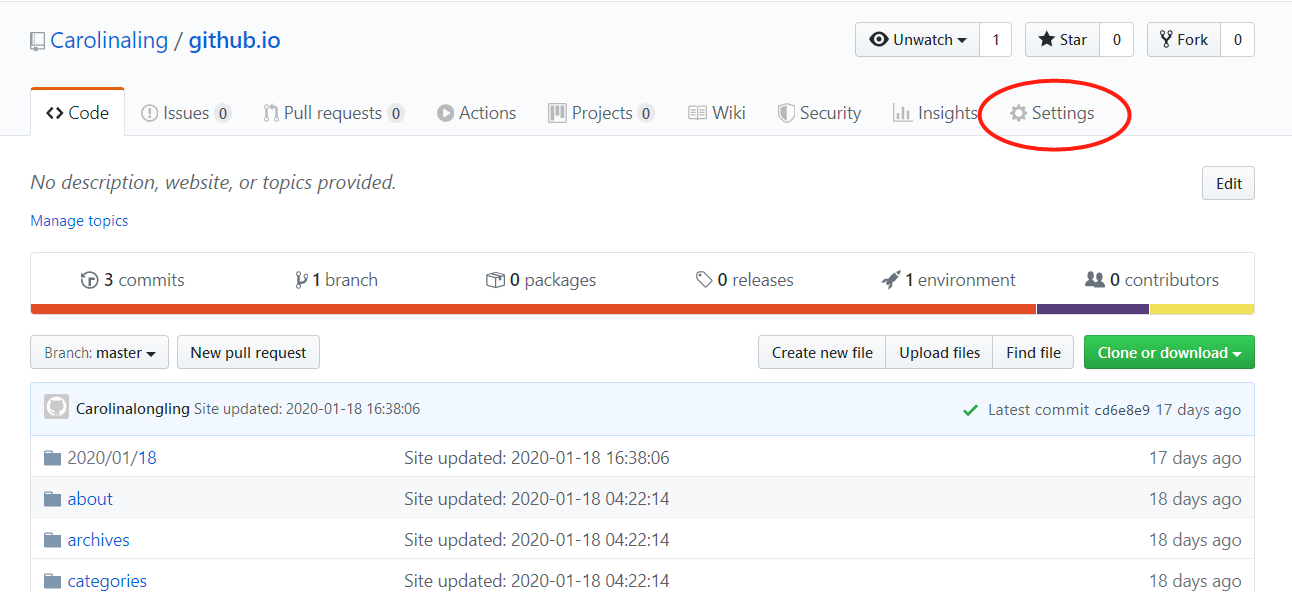Click the eye icon on Unwatch button
The height and width of the screenshot is (592, 1292).
(879, 40)
